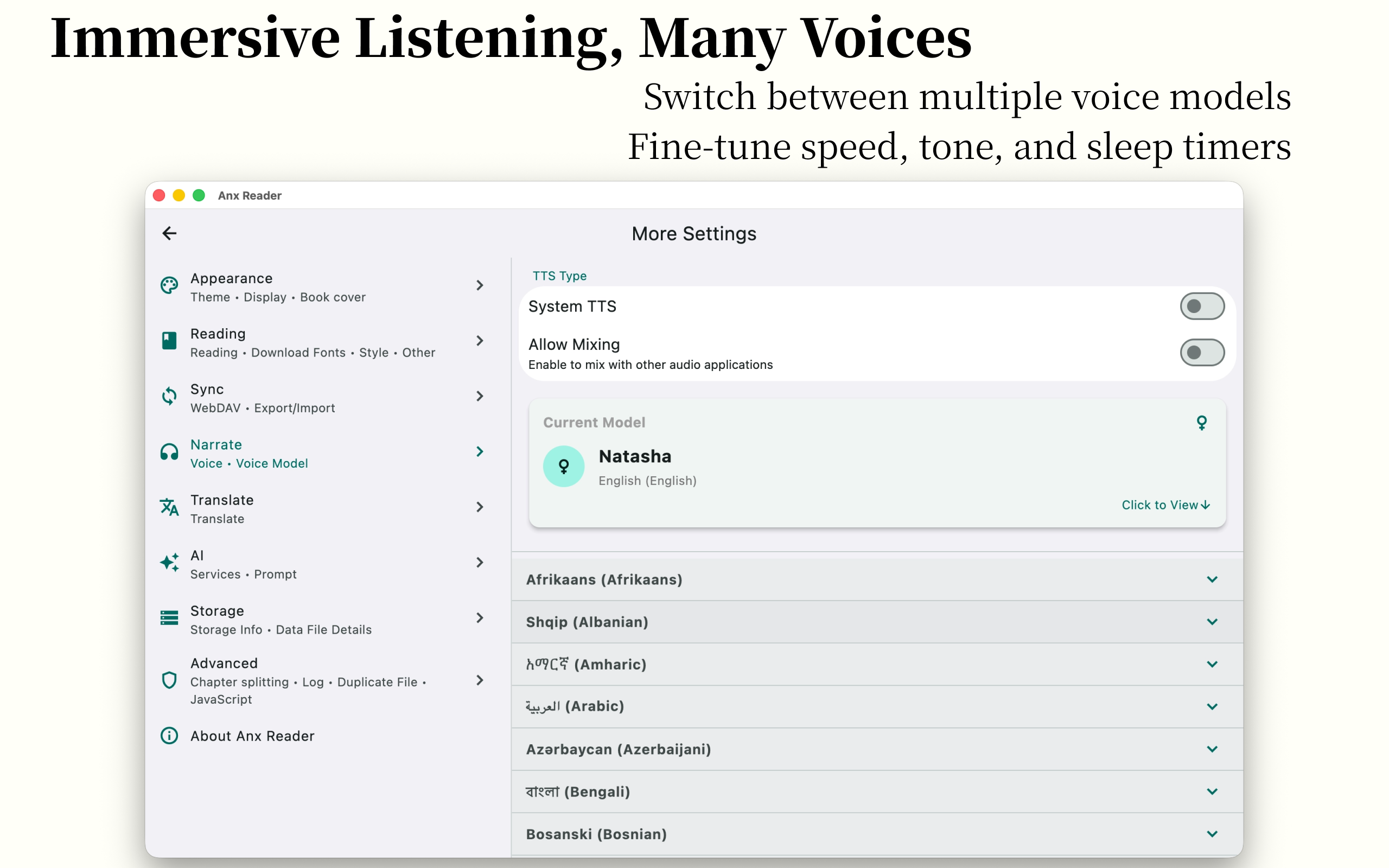Image resolution: width=1389 pixels, height=868 pixels.
Task: Toggle the Allow Mixing switch
Action: 1201,353
